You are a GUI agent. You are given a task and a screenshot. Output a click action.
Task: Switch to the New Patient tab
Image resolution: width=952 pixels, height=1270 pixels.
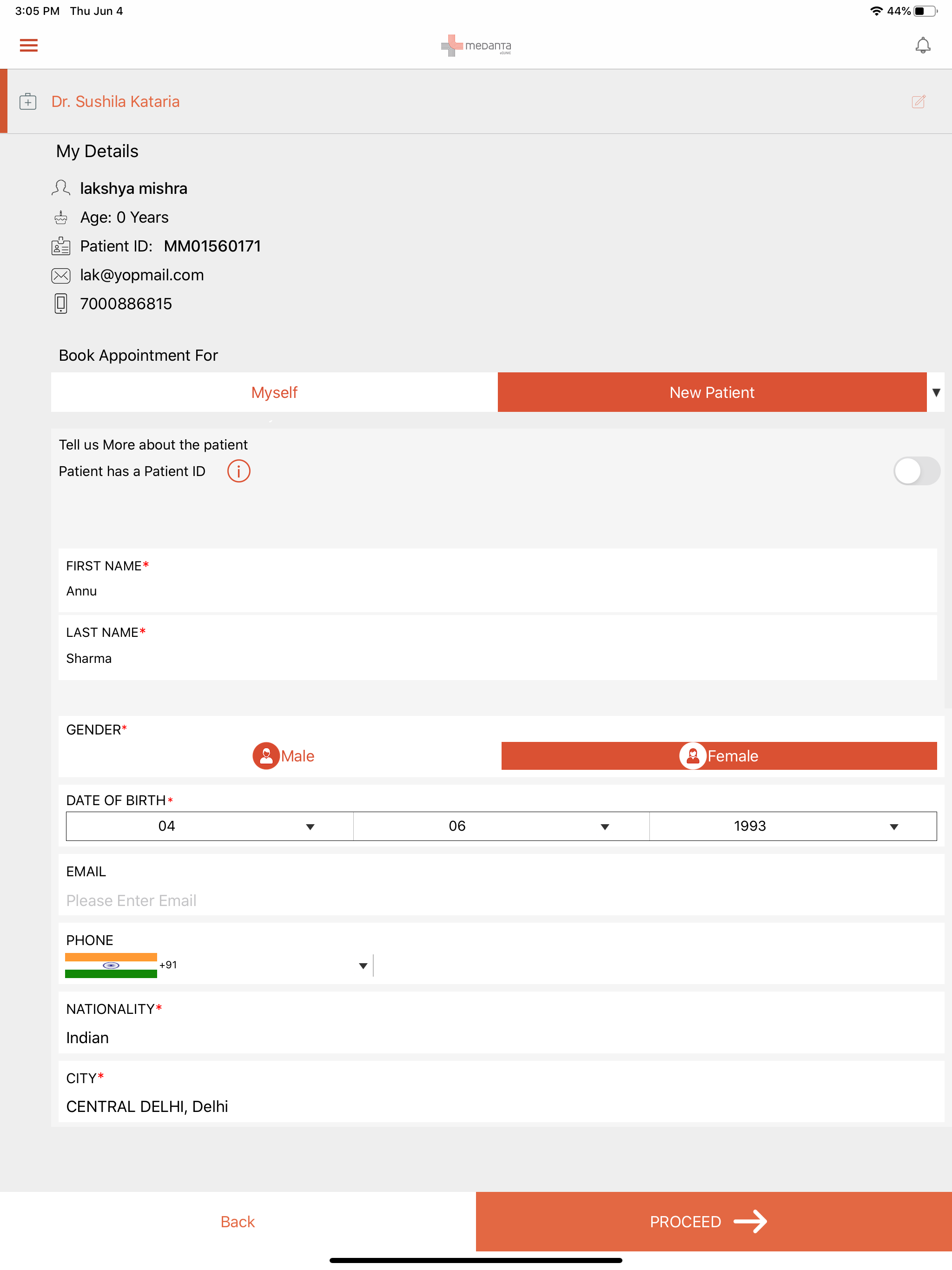tap(712, 393)
